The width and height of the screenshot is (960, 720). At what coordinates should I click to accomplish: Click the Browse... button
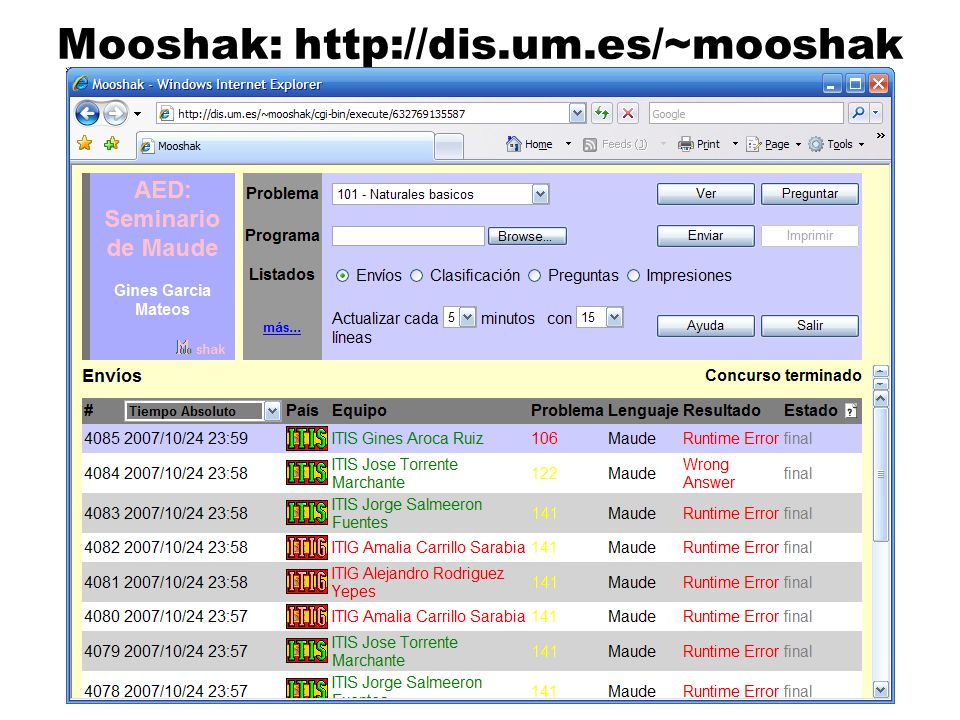pyautogui.click(x=527, y=236)
